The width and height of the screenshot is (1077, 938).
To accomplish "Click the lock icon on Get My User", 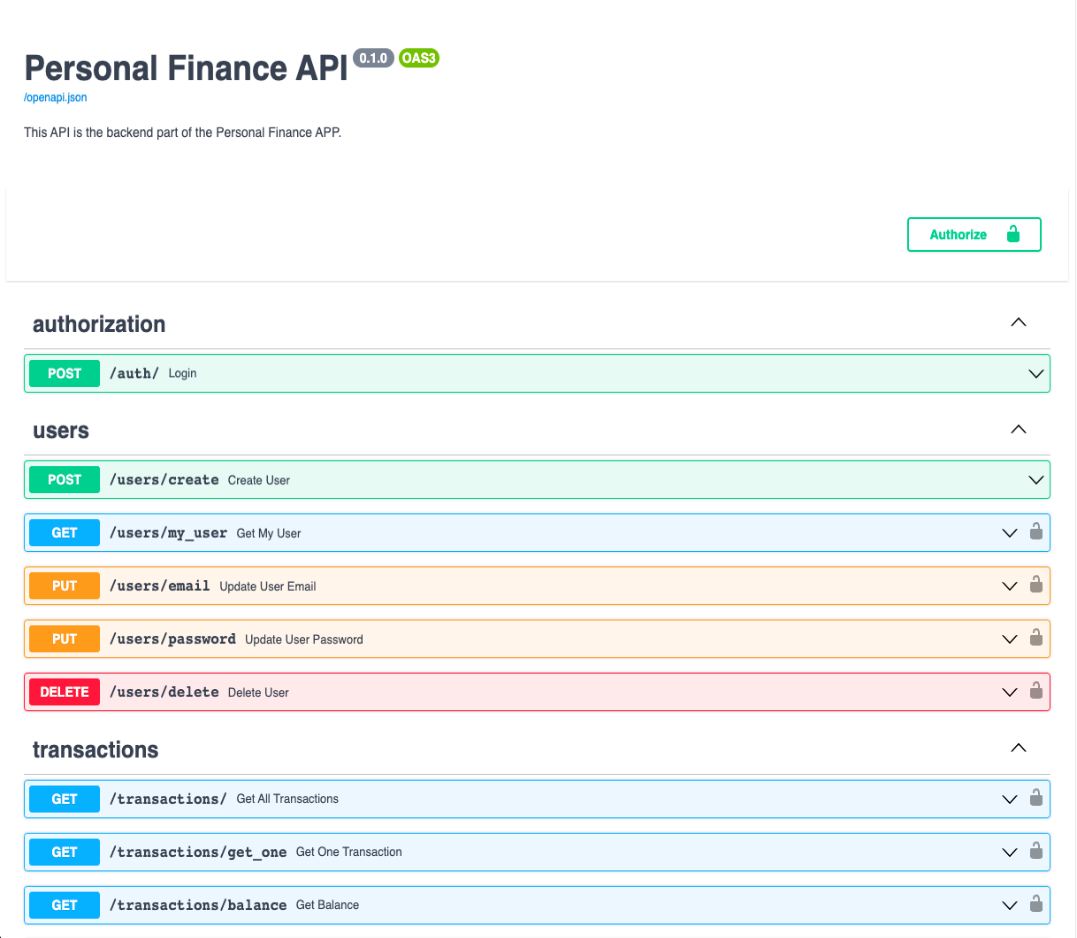I will coord(1036,532).
